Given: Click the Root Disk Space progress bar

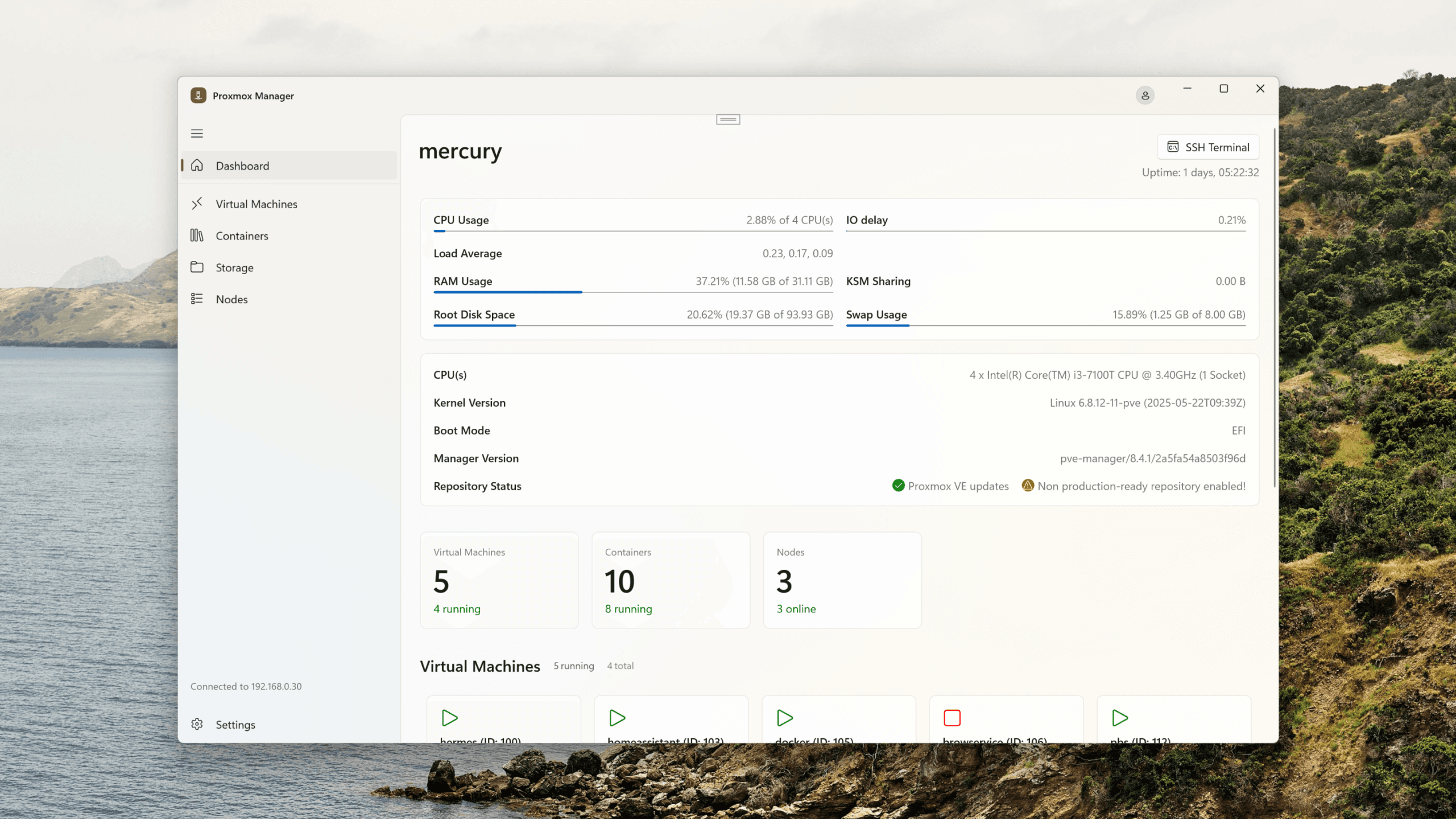Looking at the screenshot, I should (x=633, y=325).
